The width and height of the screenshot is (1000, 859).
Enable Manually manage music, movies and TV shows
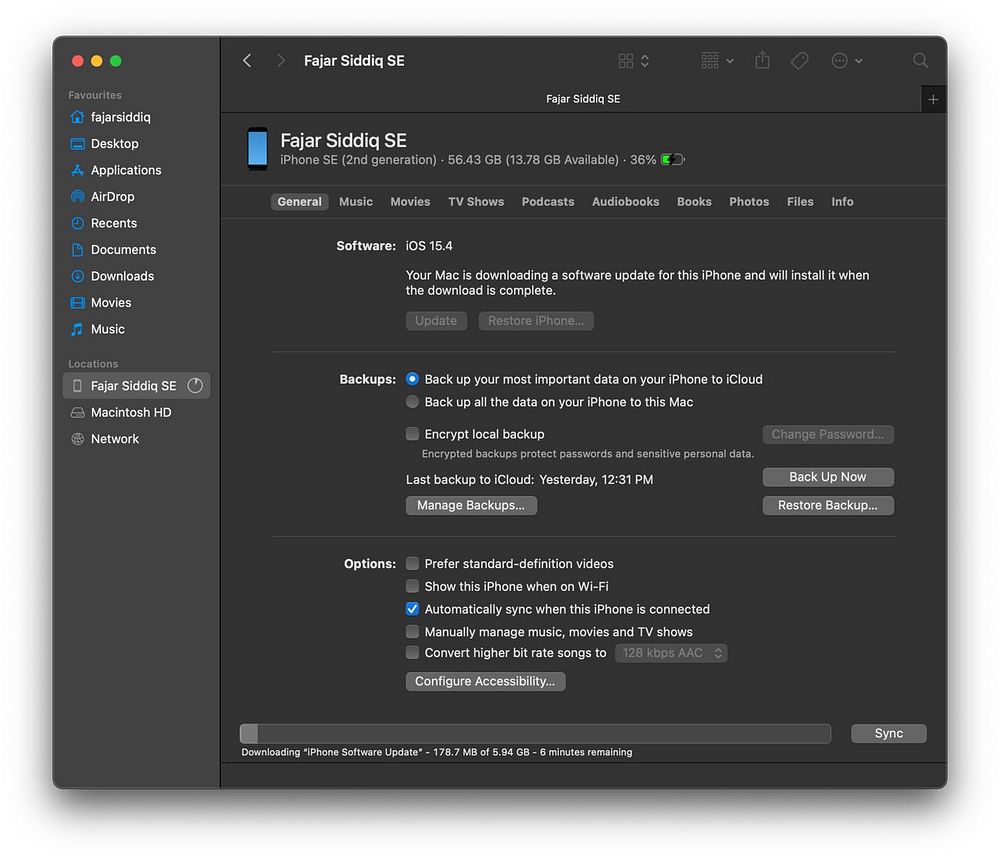413,632
